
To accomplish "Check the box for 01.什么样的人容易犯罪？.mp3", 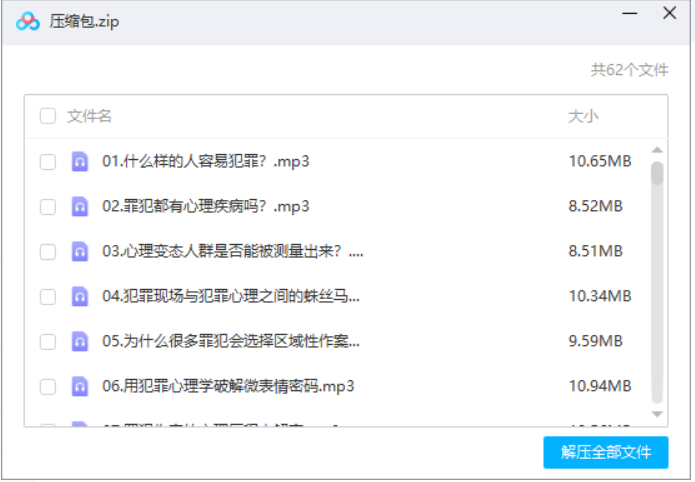I will tap(48, 161).
